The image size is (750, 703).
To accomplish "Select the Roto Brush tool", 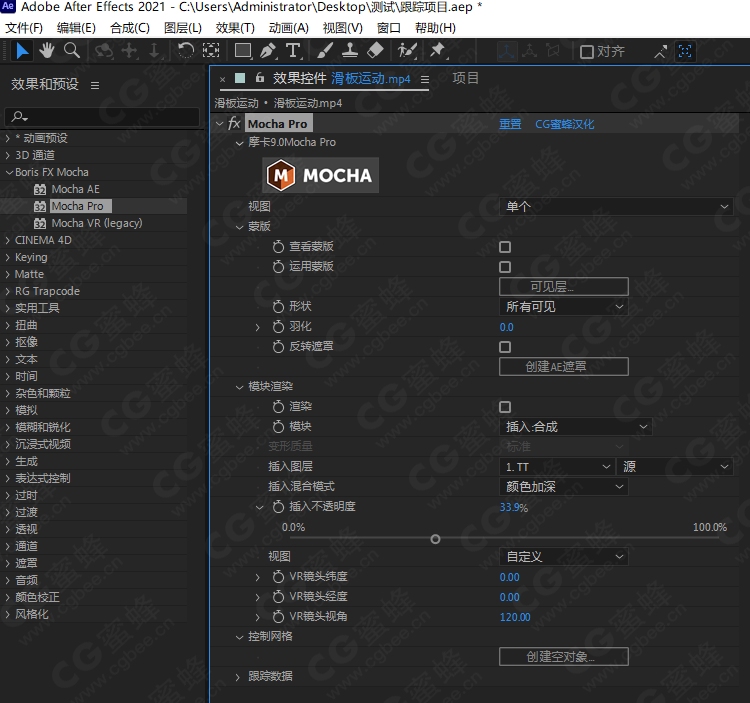I will [407, 51].
